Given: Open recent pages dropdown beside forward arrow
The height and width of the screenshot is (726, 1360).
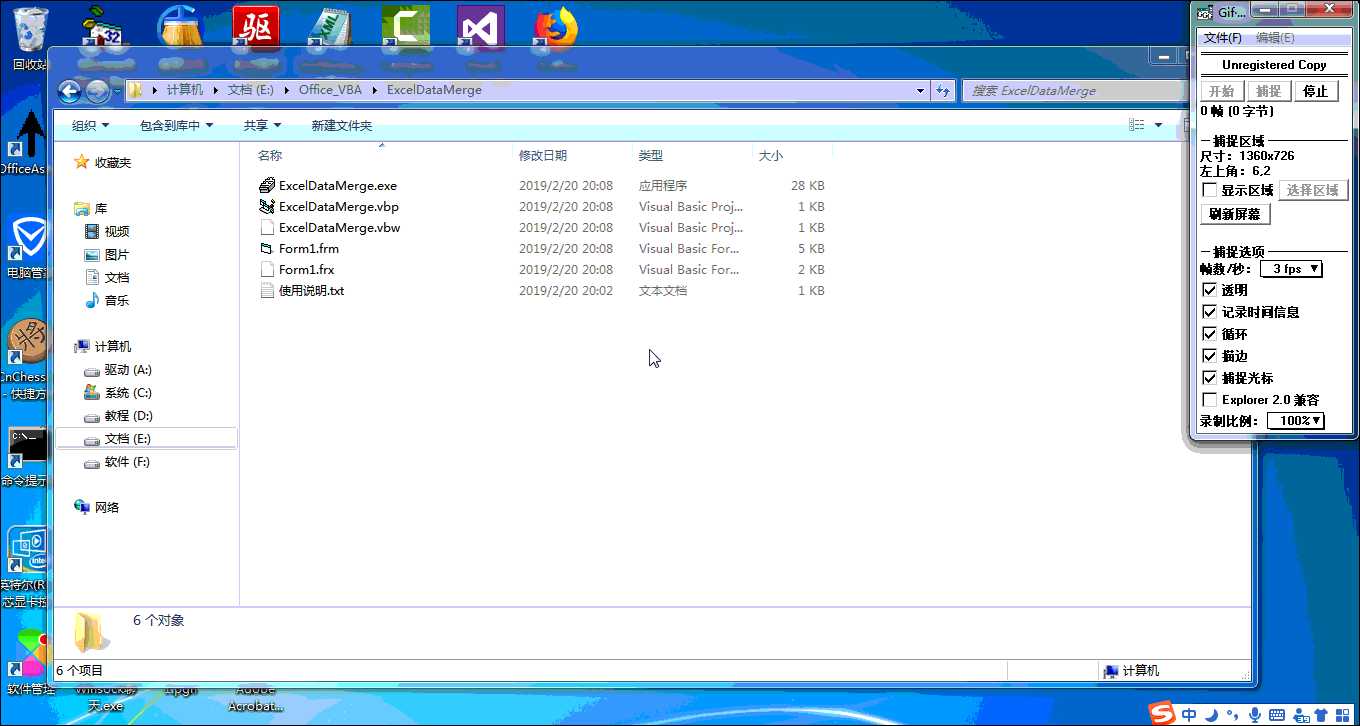Looking at the screenshot, I should tap(118, 91).
